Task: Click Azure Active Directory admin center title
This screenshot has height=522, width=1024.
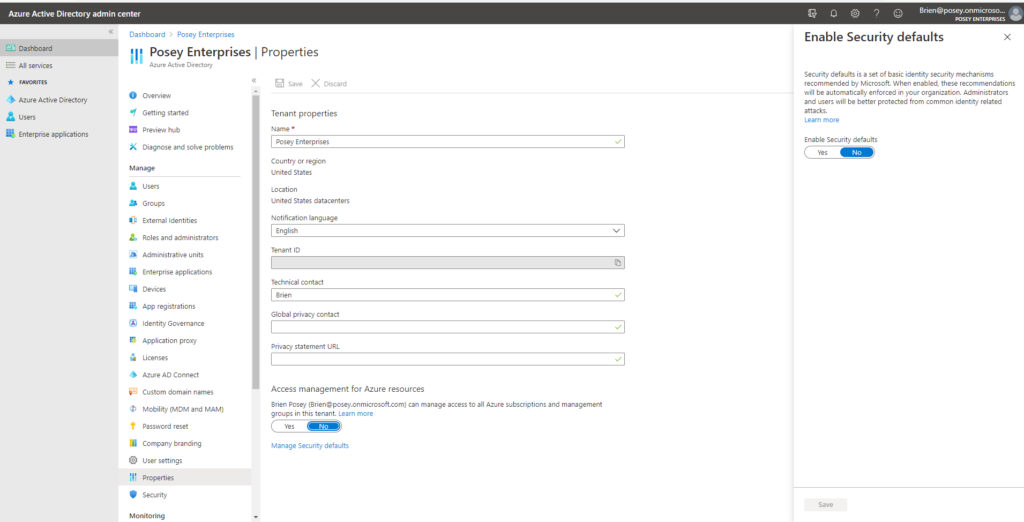Action: (74, 14)
